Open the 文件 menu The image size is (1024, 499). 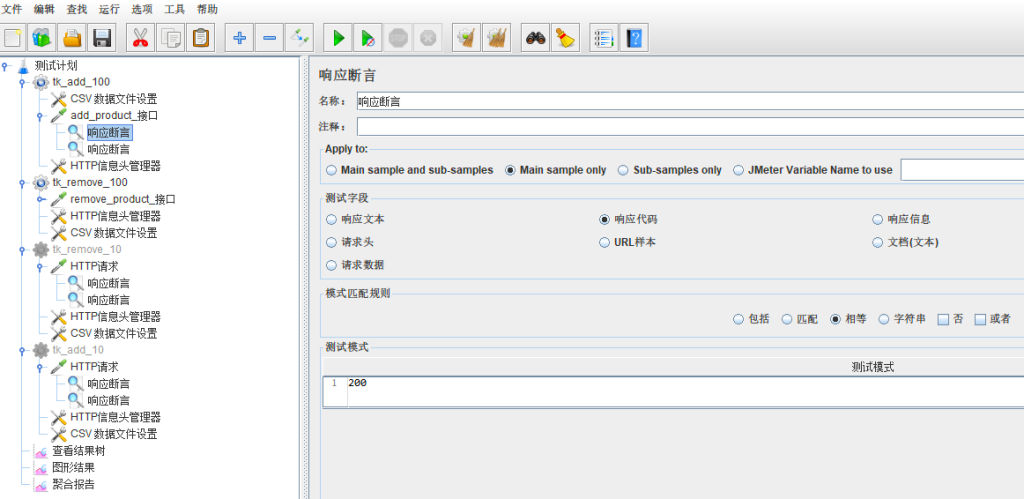point(12,9)
